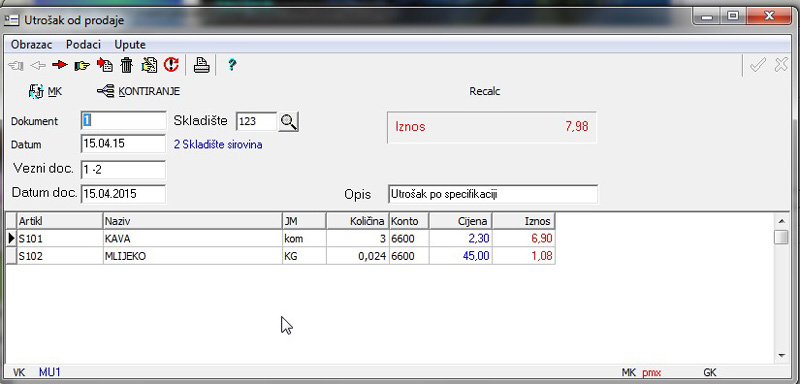Delete document using trash can icon

pyautogui.click(x=127, y=65)
